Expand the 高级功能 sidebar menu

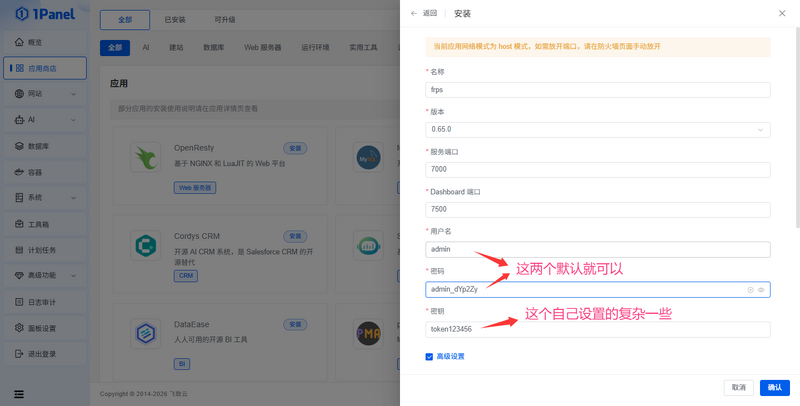[x=43, y=275]
